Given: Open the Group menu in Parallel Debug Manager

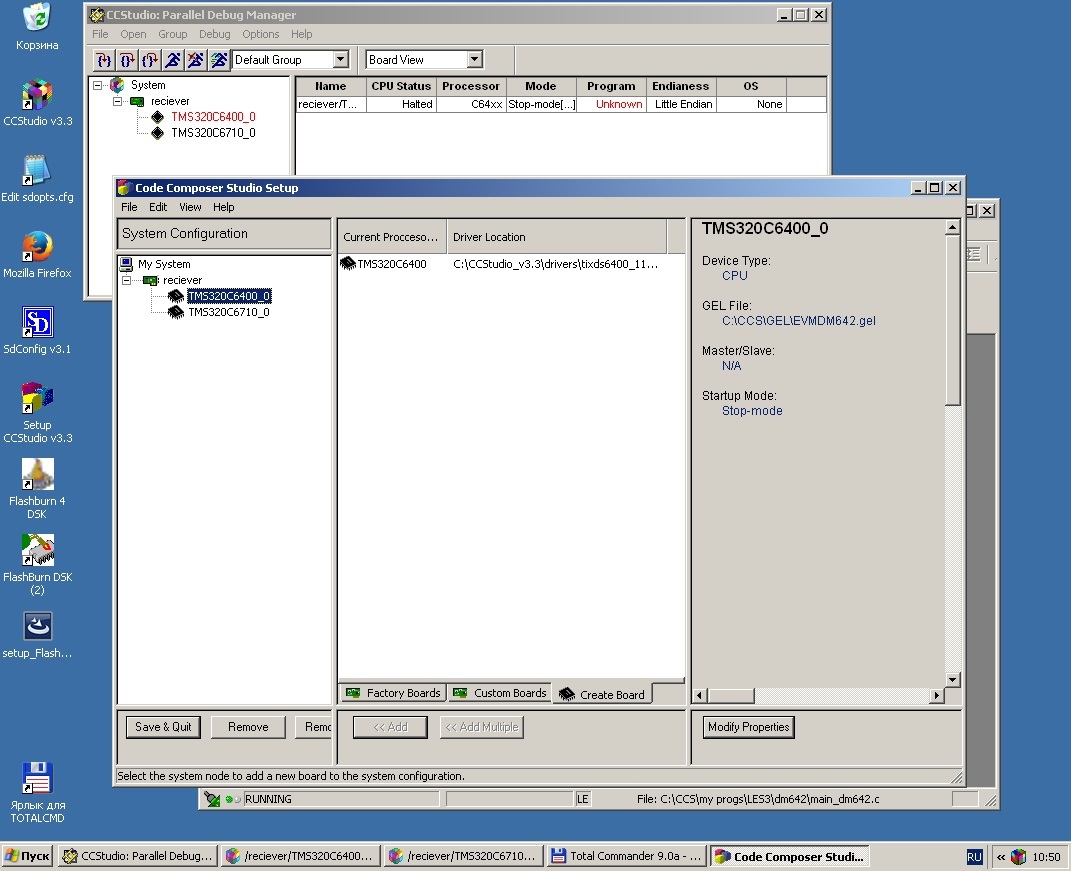Looking at the screenshot, I should (172, 34).
